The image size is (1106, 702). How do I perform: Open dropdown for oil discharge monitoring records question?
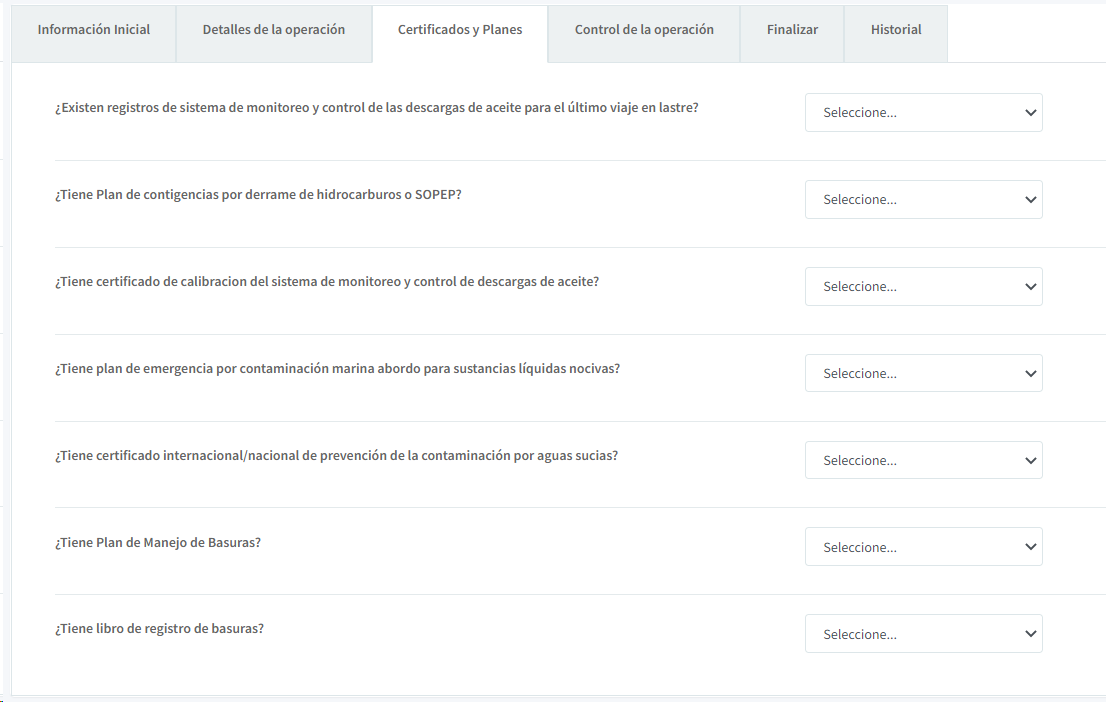point(923,113)
